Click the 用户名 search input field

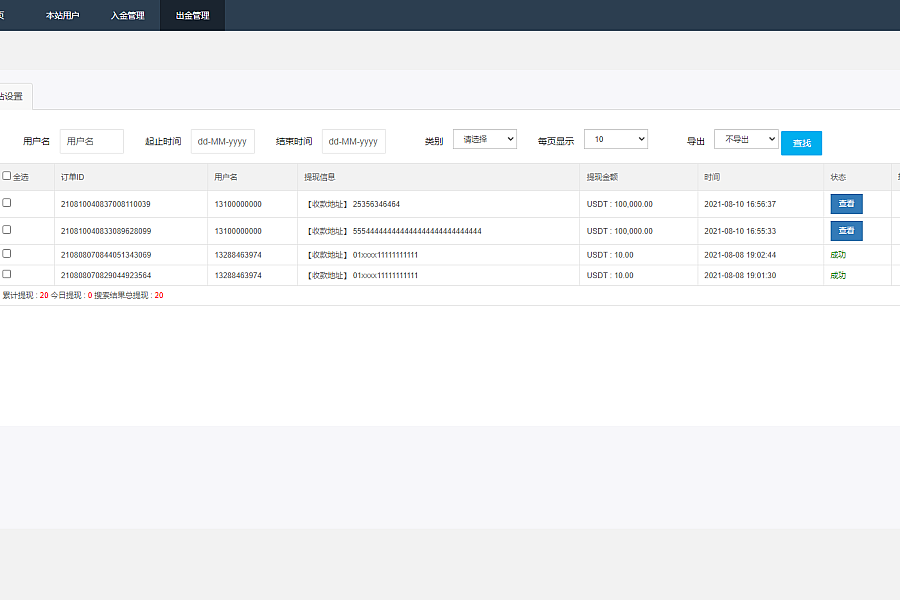pos(91,142)
